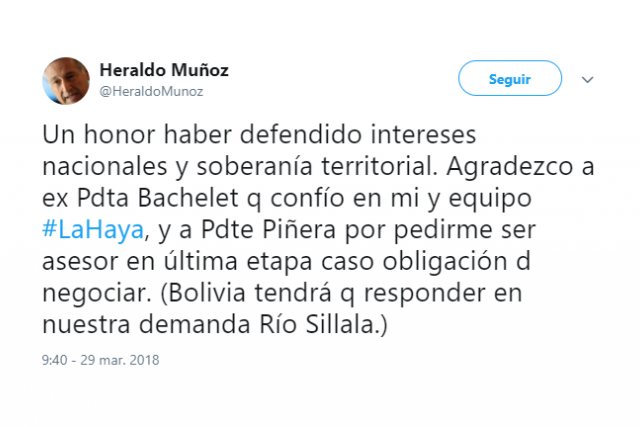The image size is (640, 427).
Task: Follow the account with Seguir button
Action: click(510, 79)
